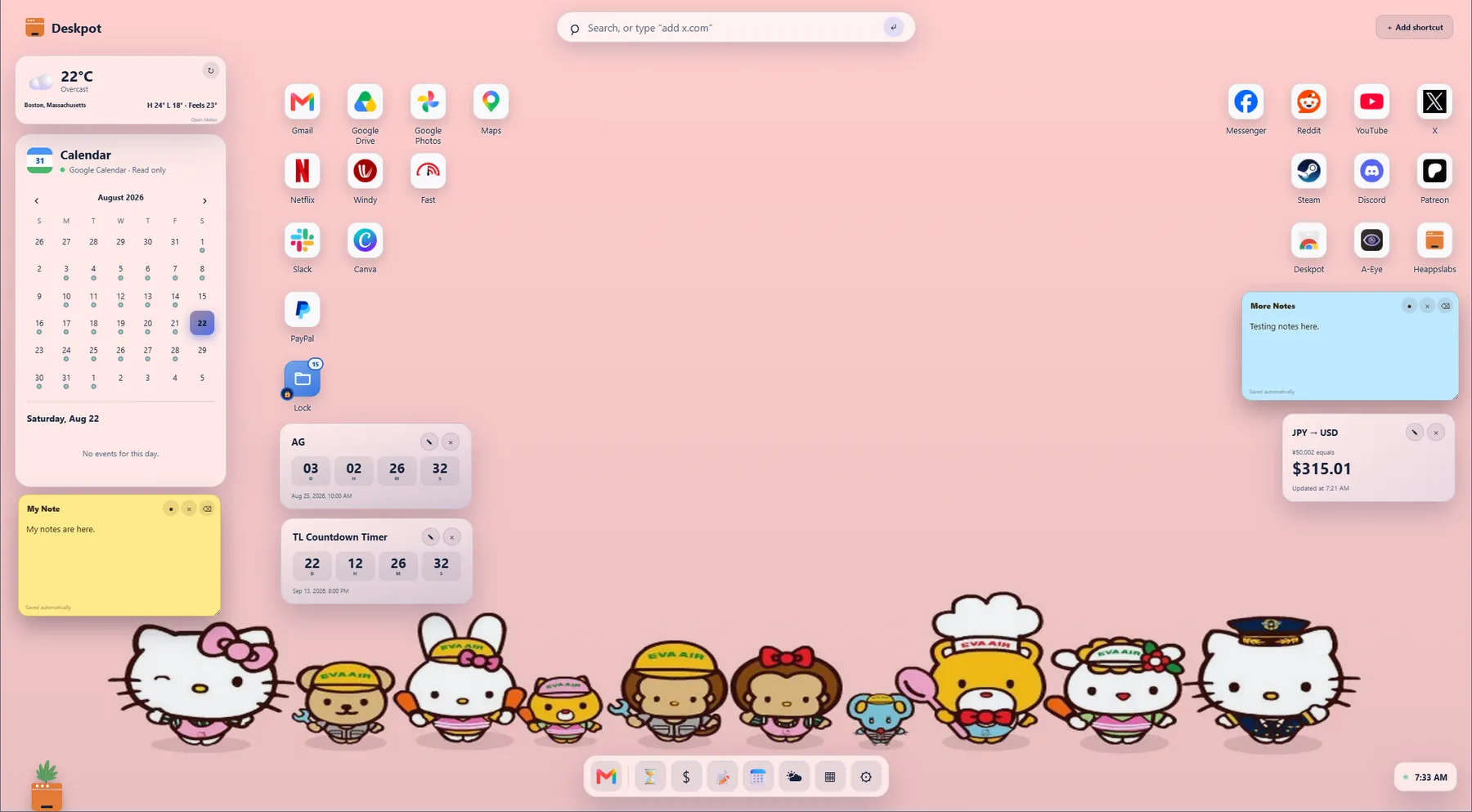Open the Reddit shortcut
Image resolution: width=1472 pixels, height=812 pixels.
click(x=1308, y=102)
